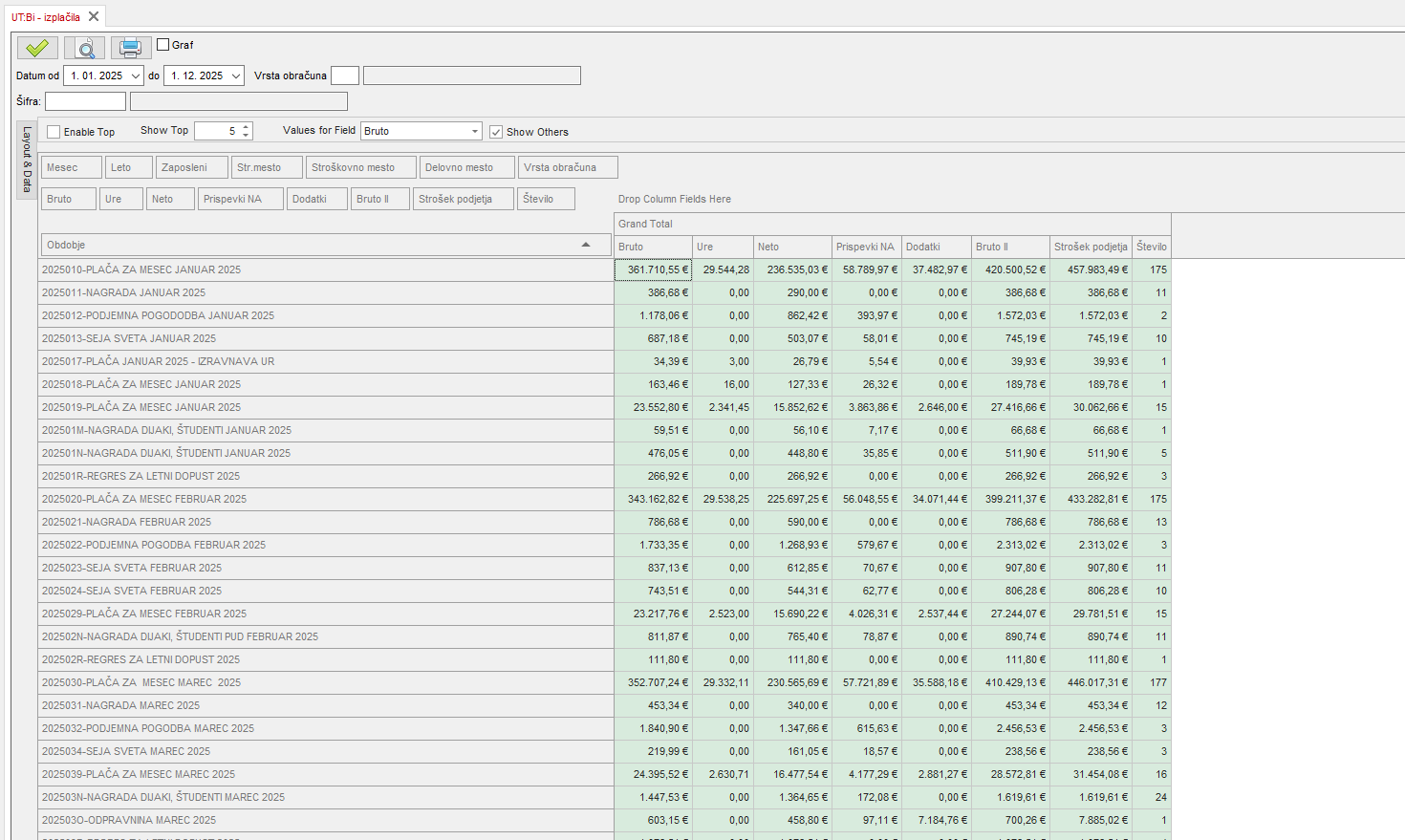The width and height of the screenshot is (1405, 840).
Task: Click the Zaposleni filter field button
Action: pos(191,167)
